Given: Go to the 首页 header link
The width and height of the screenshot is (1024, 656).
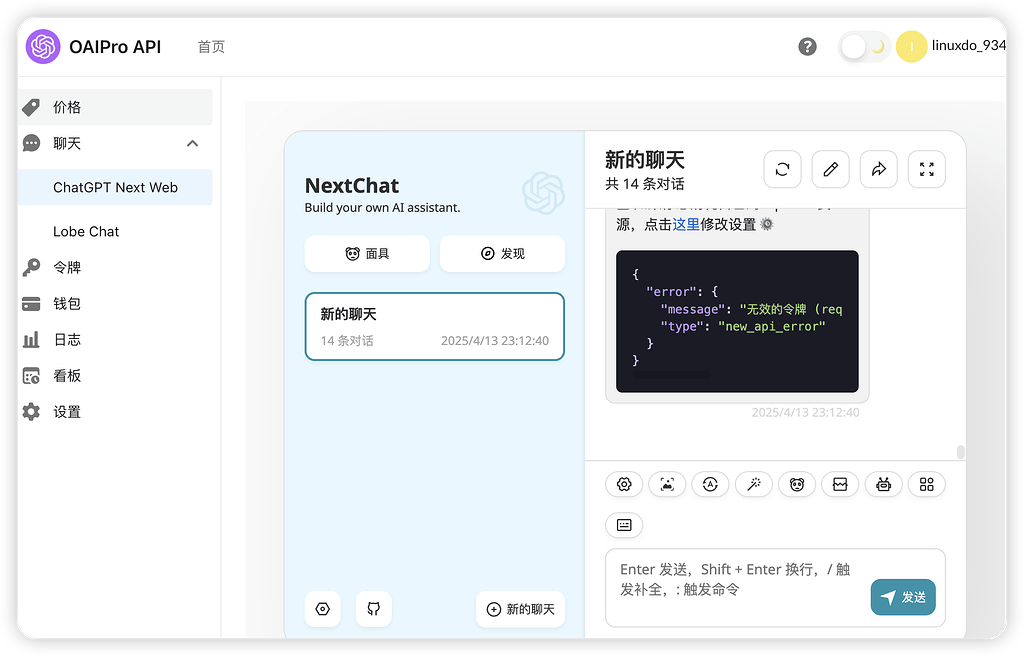Looking at the screenshot, I should (211, 46).
